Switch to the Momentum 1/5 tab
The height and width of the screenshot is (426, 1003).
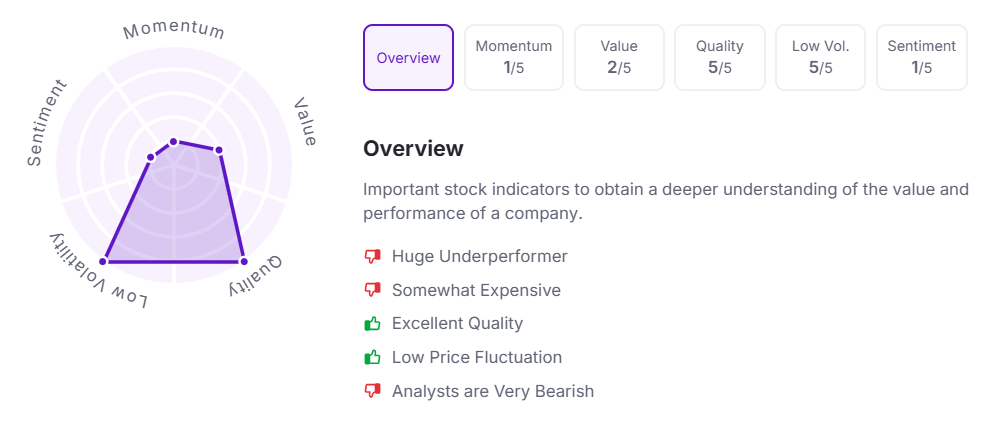click(x=513, y=58)
